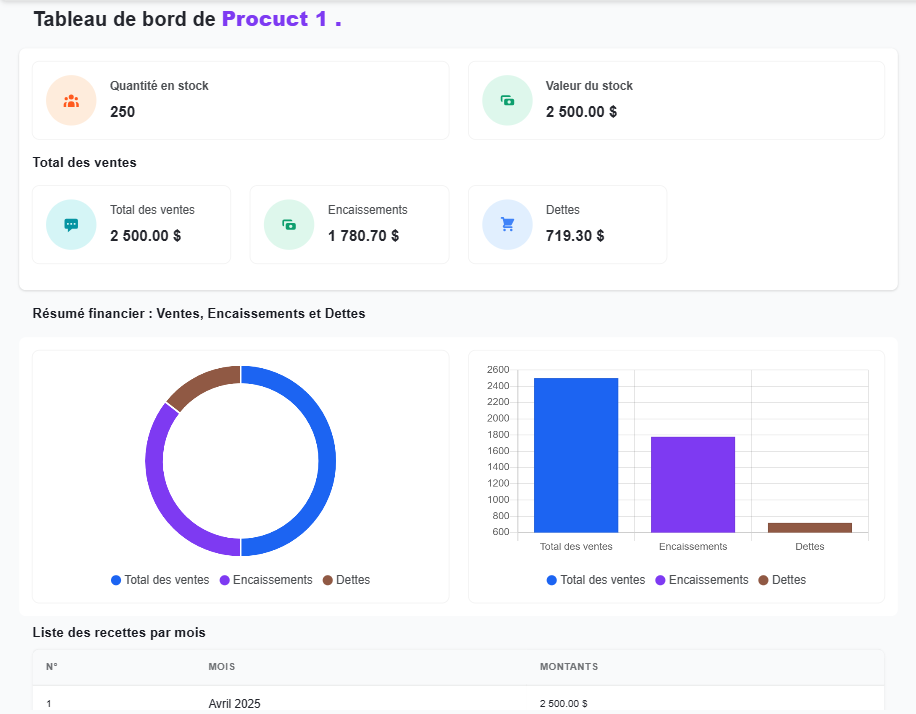Click the purple Encaissements bar in the chart
The width and height of the screenshot is (916, 714).
point(693,485)
